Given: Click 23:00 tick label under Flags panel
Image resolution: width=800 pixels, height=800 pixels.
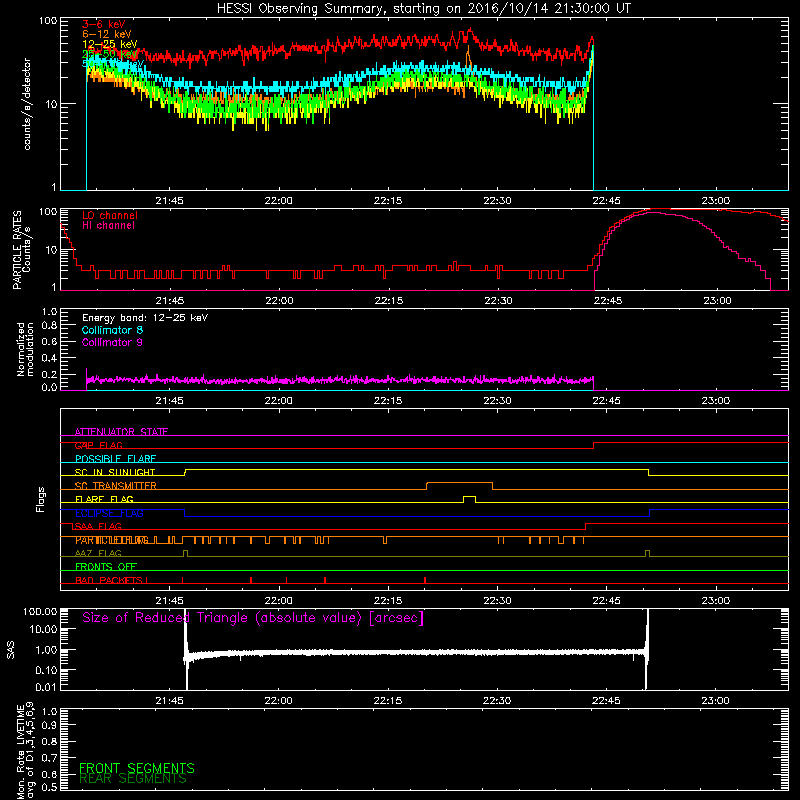Looking at the screenshot, I should 716,601.
